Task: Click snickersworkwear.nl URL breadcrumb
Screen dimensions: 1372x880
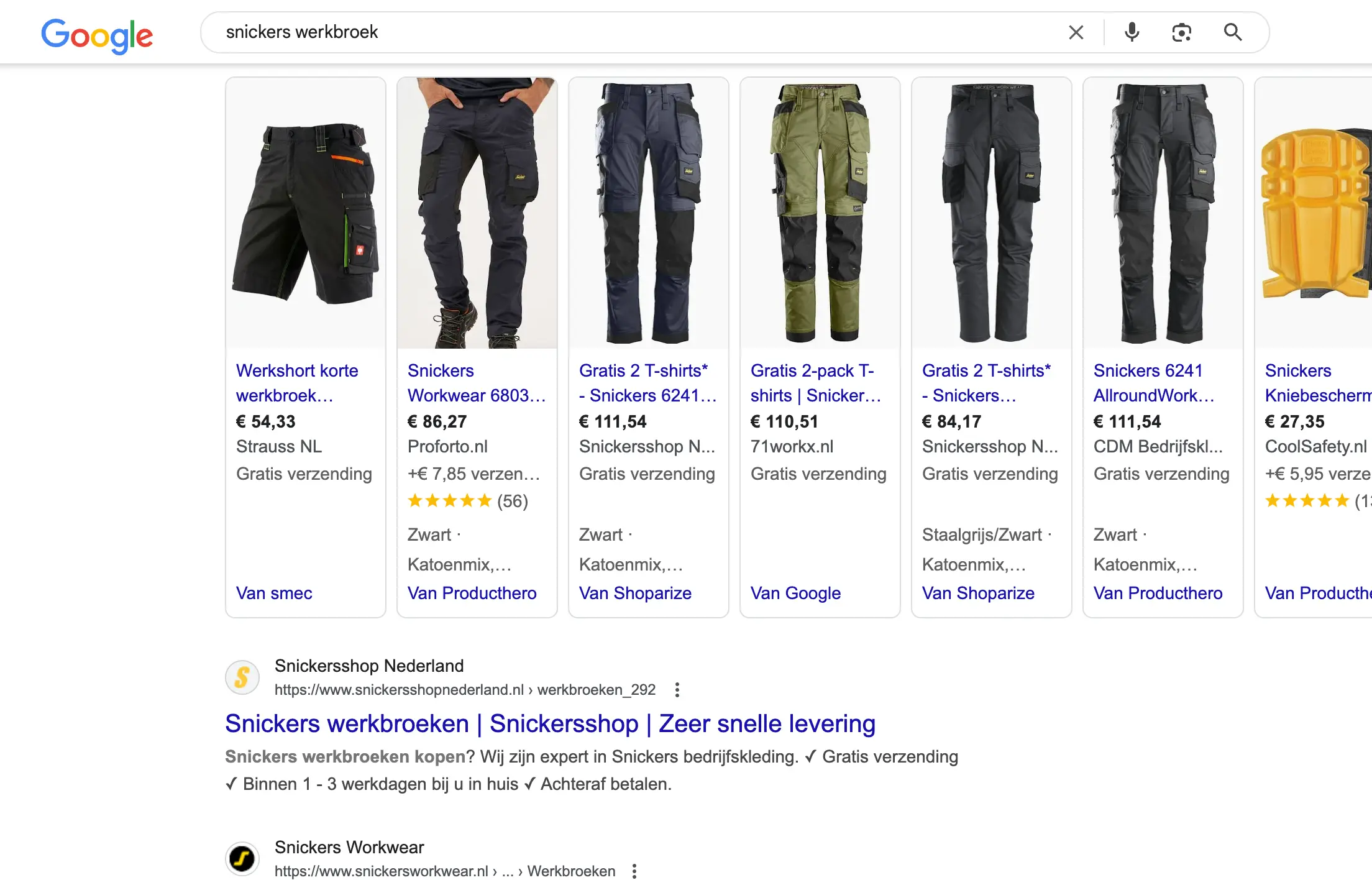Action: pyautogui.click(x=445, y=871)
